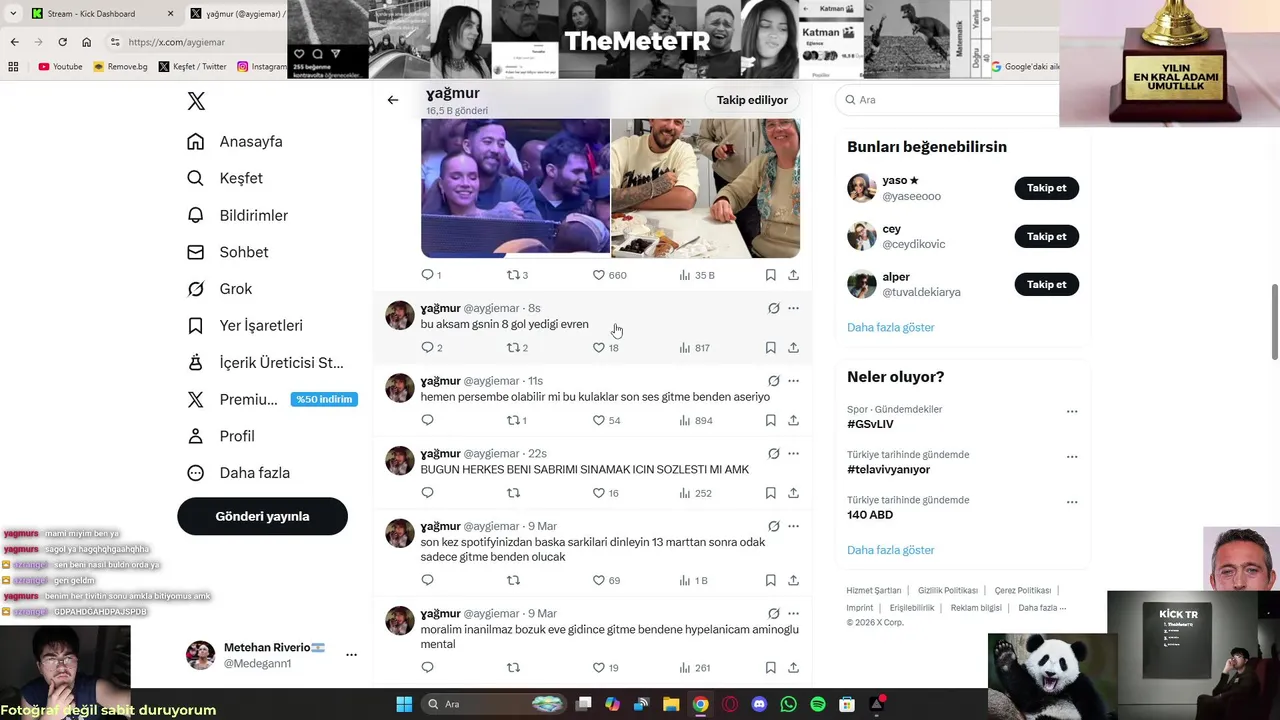This screenshot has height=720, width=1280.
Task: Follow alper with Takip et
Action: click(1046, 284)
